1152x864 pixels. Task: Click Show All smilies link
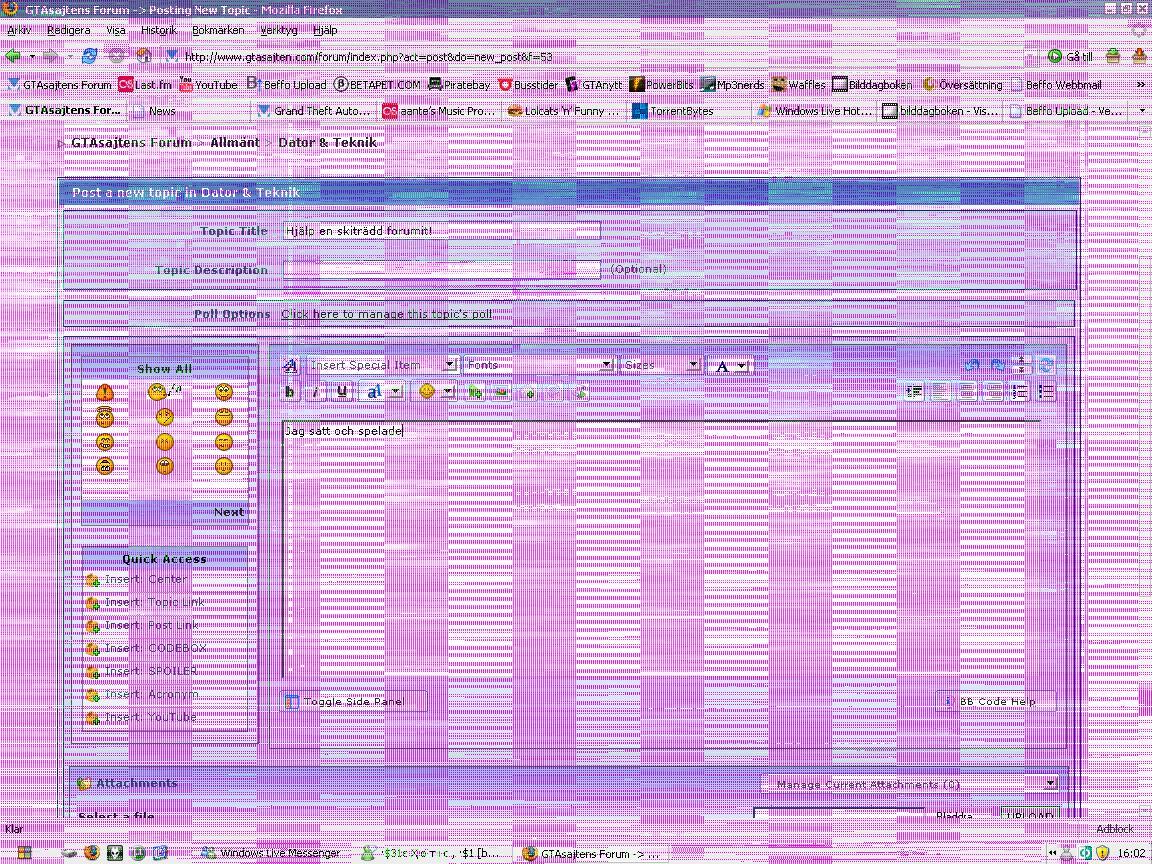tap(164, 369)
